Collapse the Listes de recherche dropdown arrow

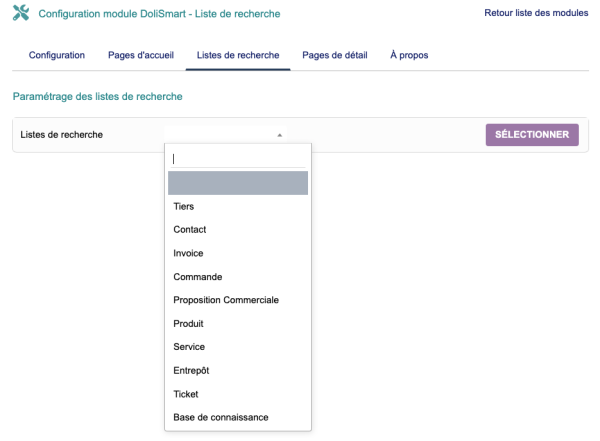pyautogui.click(x=279, y=135)
